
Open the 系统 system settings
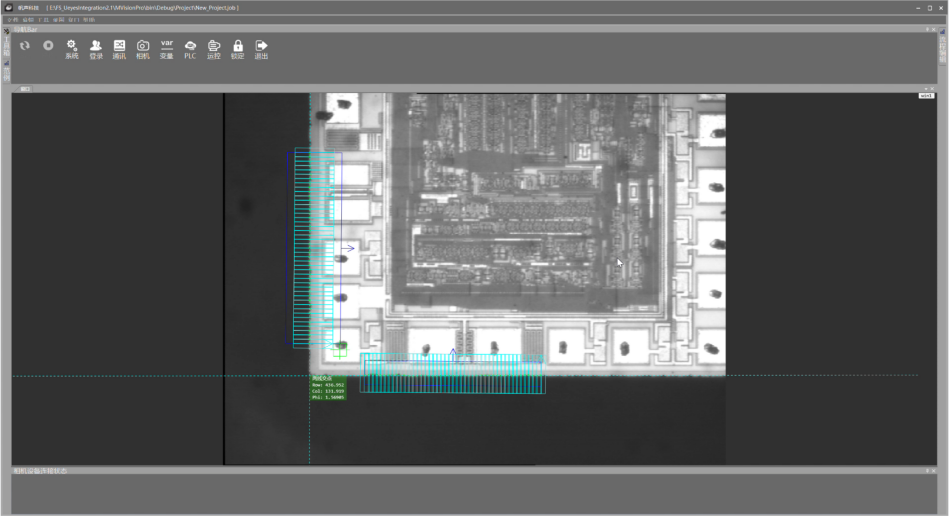71,49
